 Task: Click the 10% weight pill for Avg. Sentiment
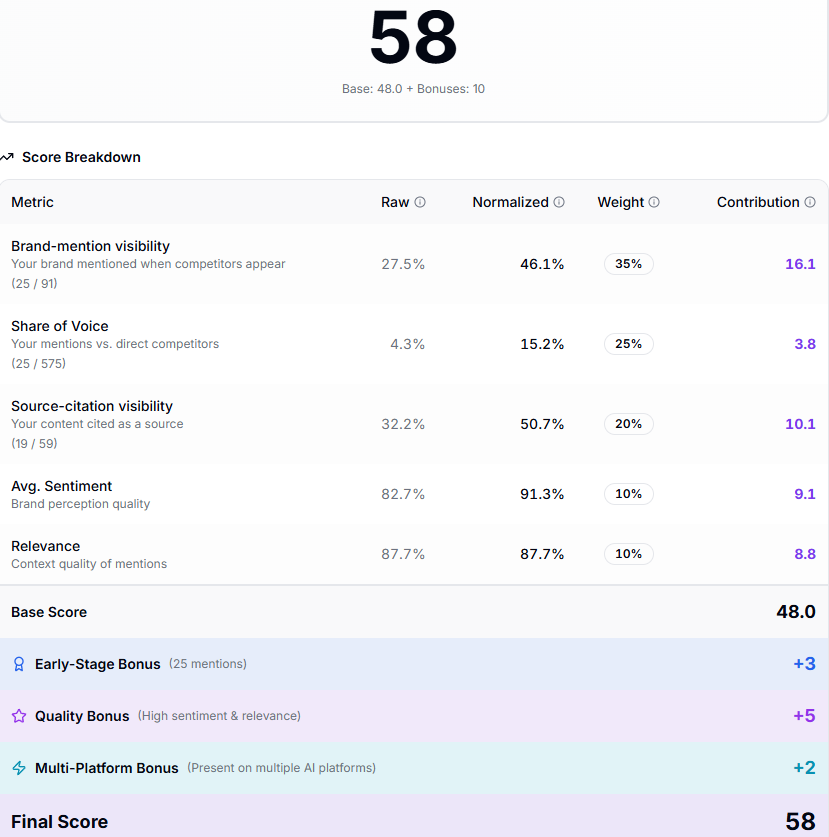point(628,494)
